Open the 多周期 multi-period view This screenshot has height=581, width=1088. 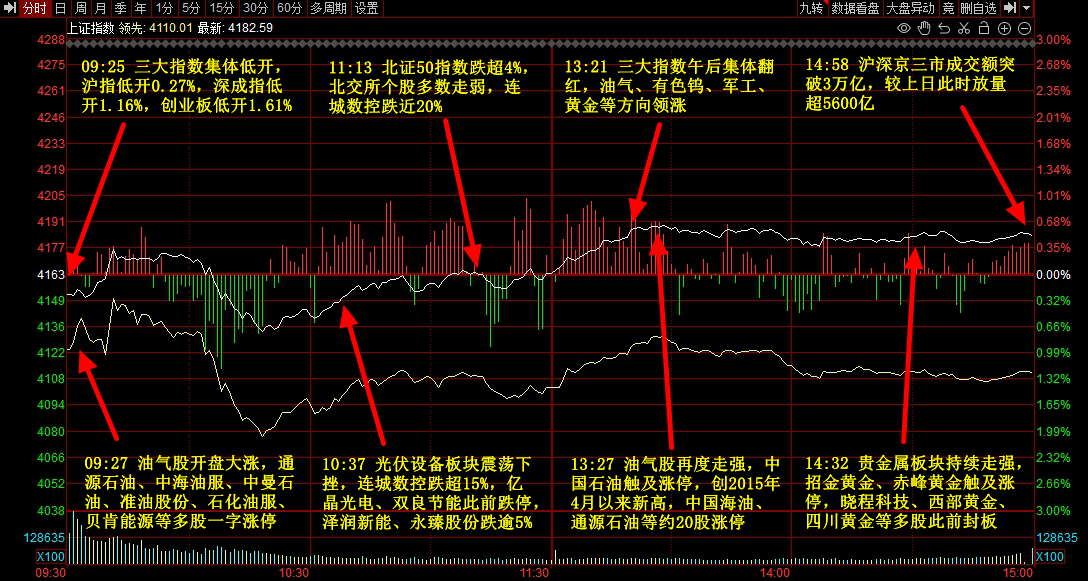click(x=329, y=8)
